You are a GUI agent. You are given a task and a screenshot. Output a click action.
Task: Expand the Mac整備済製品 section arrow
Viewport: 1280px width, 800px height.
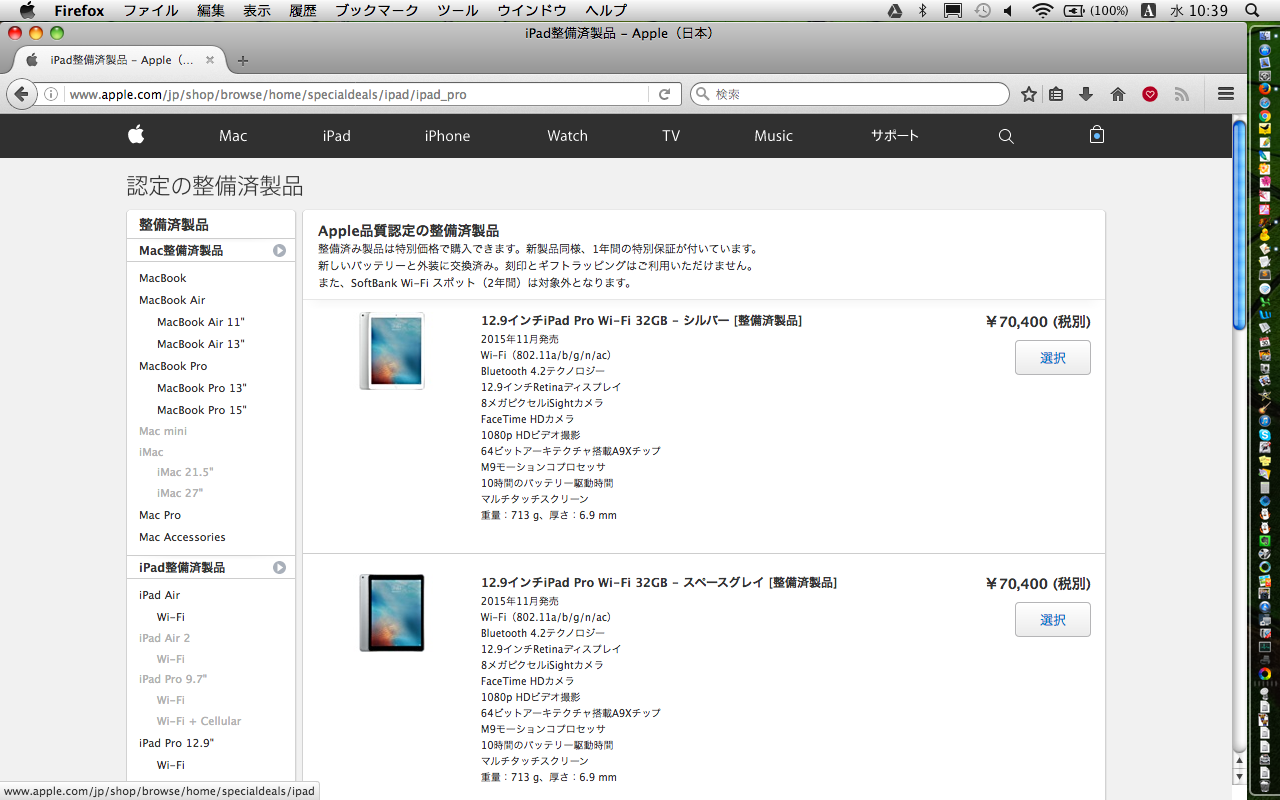point(280,251)
